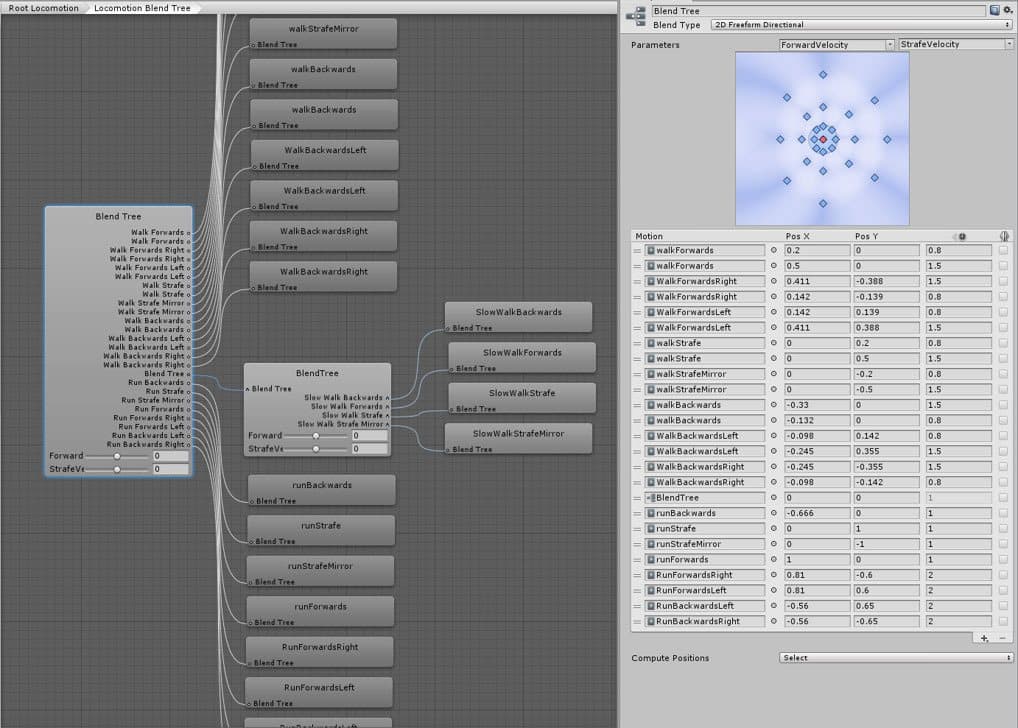The width and height of the screenshot is (1018, 728).
Task: Click the mirror icon in the Motion list header
Action: point(1005,236)
